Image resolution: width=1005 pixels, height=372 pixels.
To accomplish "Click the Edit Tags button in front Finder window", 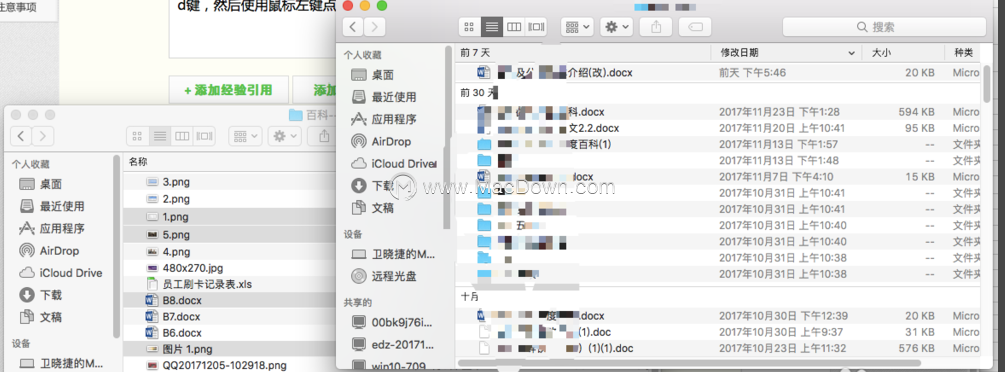I will (695, 26).
